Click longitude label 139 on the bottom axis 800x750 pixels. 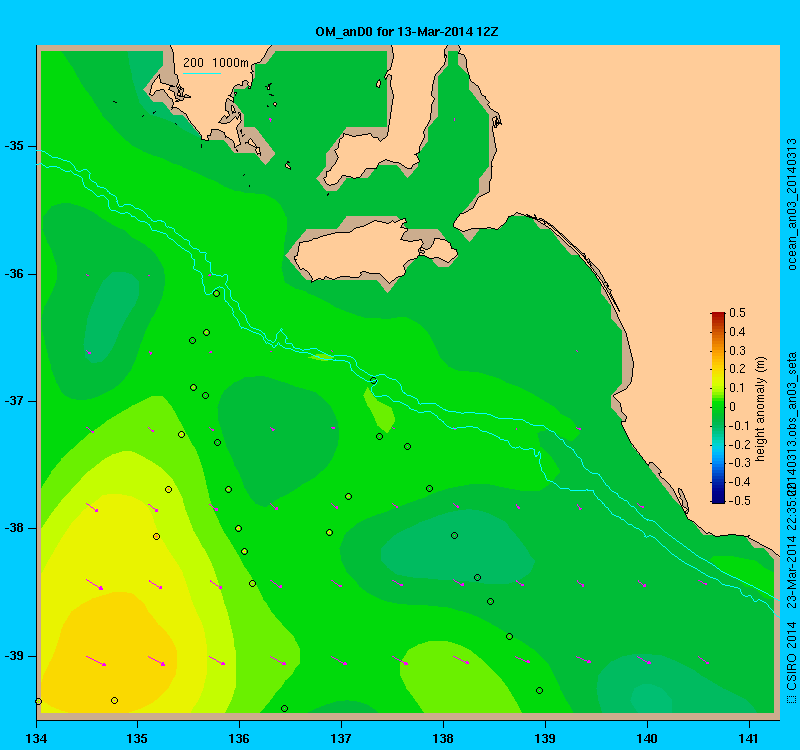tap(545, 739)
